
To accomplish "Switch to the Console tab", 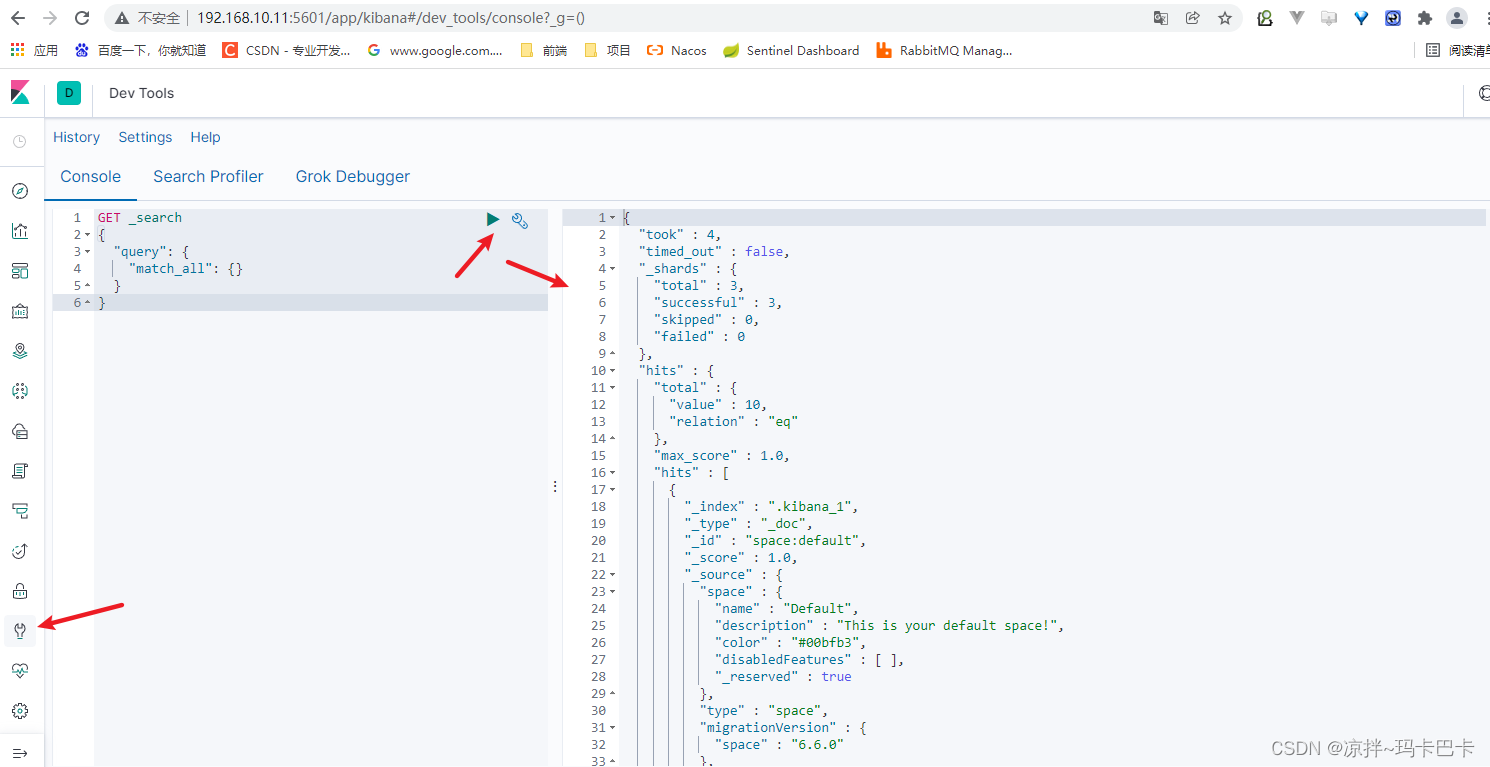I will point(91,177).
